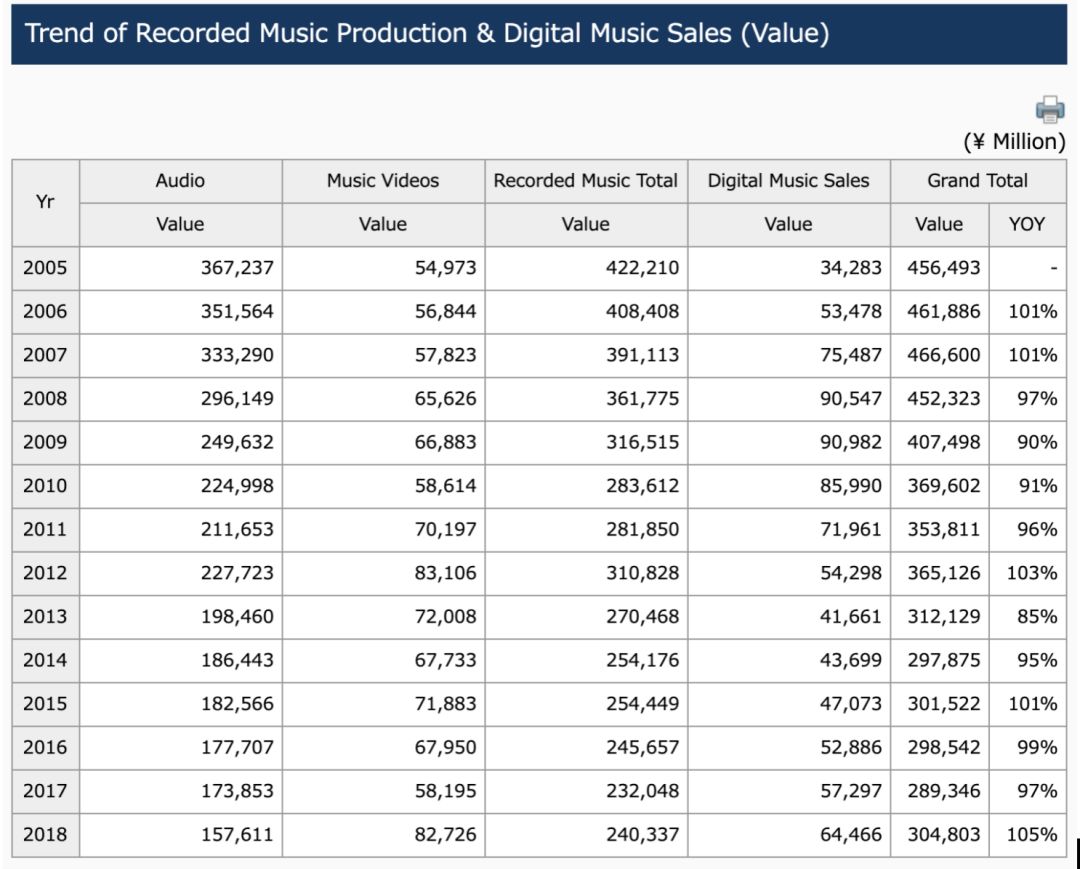Click the 2012 year row label
The height and width of the screenshot is (869, 1080).
45,573
